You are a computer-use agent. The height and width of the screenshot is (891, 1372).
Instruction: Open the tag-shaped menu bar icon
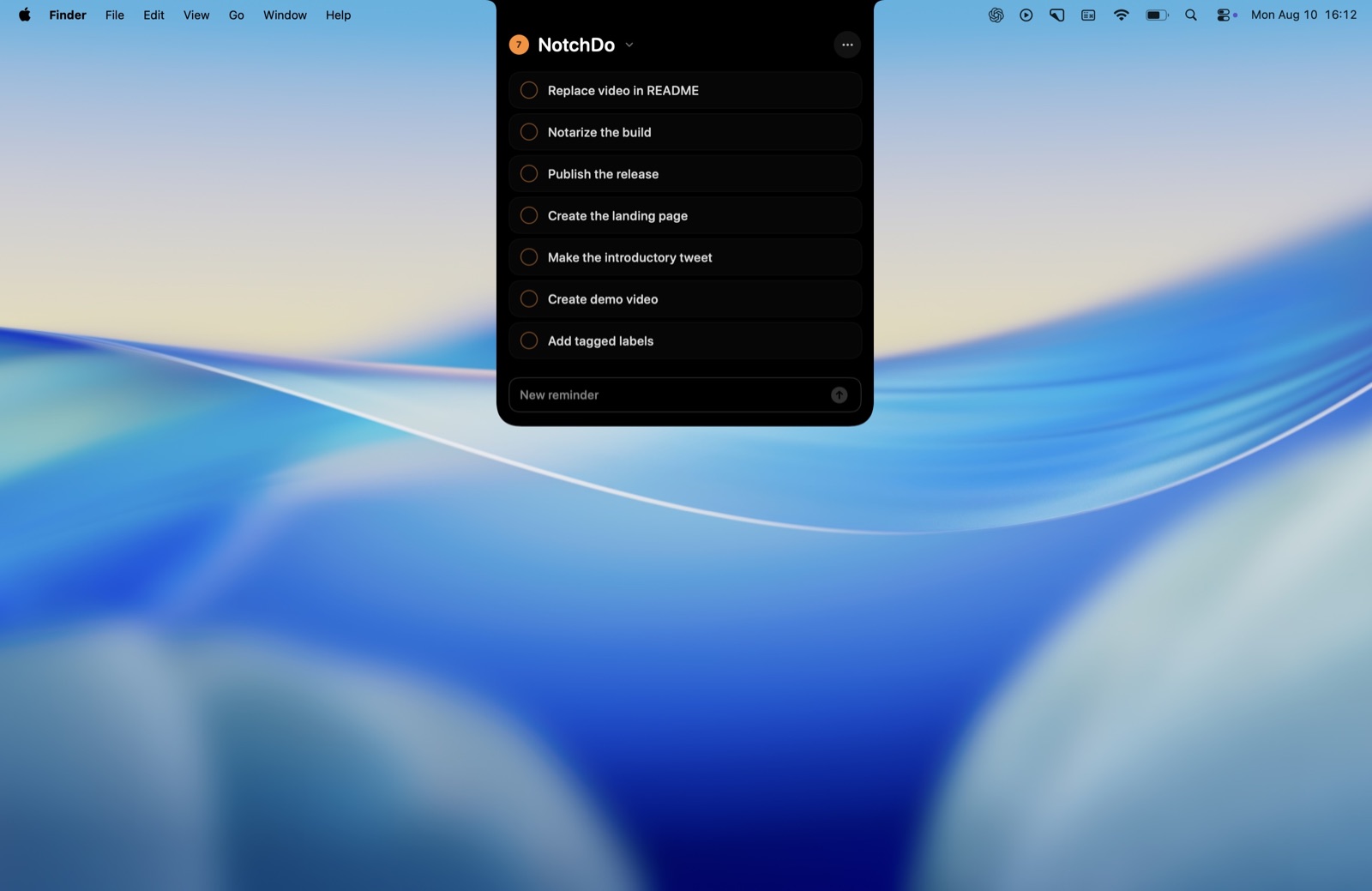(x=1056, y=15)
